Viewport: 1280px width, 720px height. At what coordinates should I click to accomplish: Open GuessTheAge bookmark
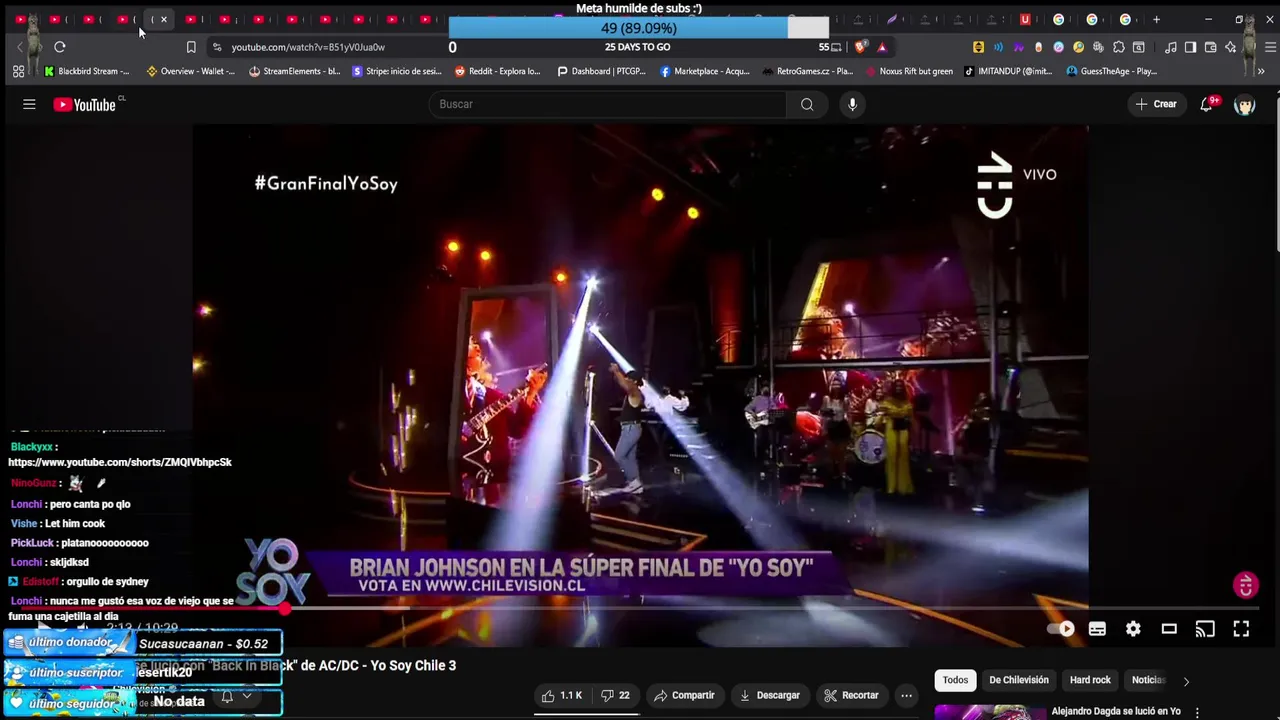click(x=1112, y=71)
